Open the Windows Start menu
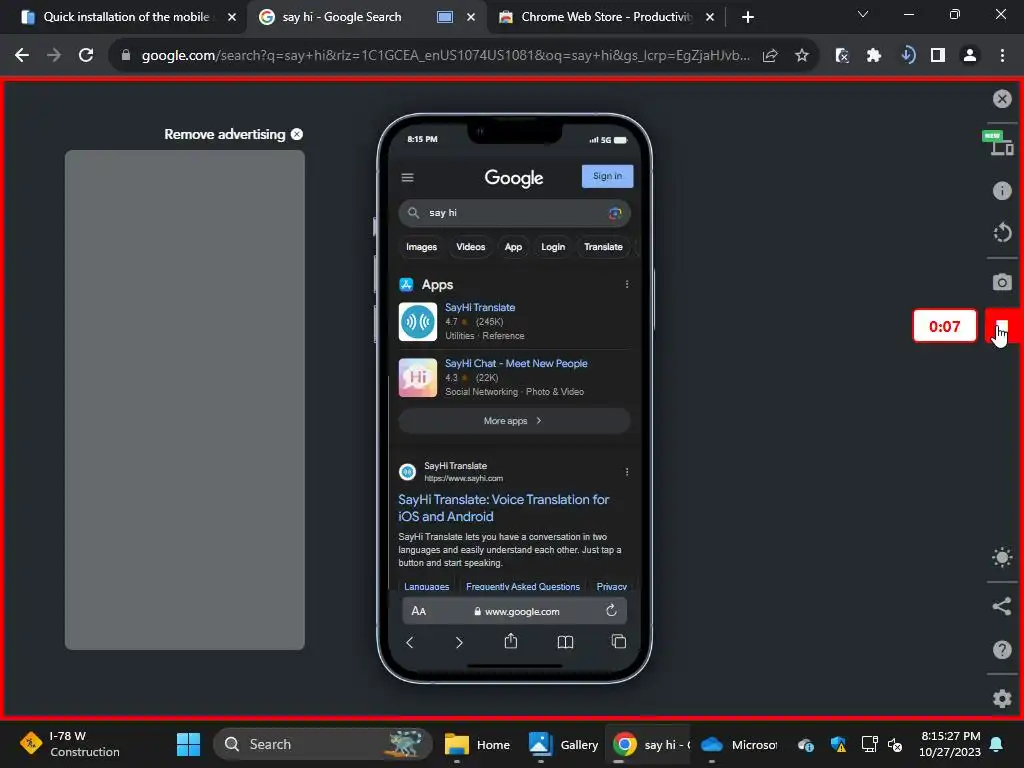 [189, 744]
